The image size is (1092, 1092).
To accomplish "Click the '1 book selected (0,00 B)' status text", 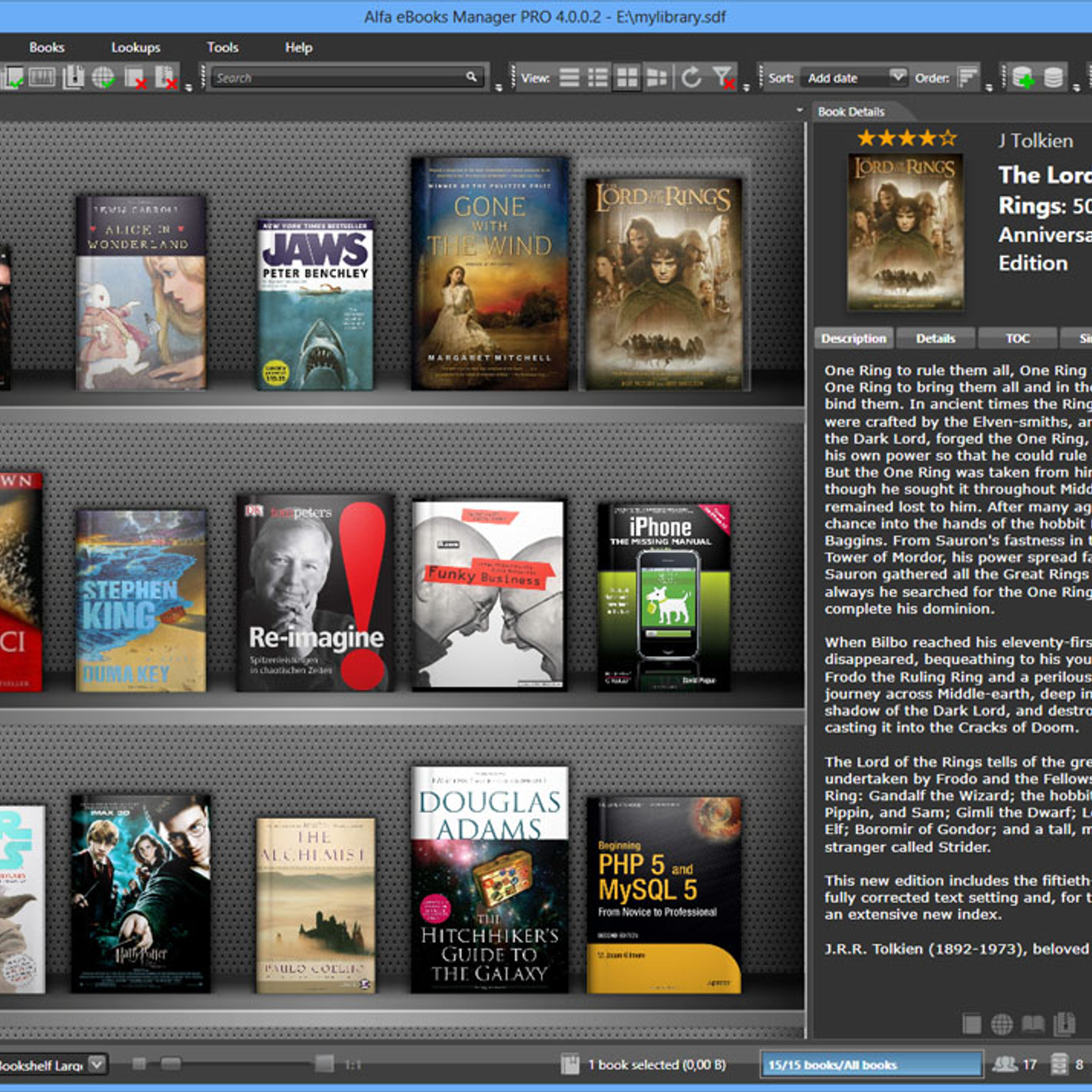I will (657, 1065).
